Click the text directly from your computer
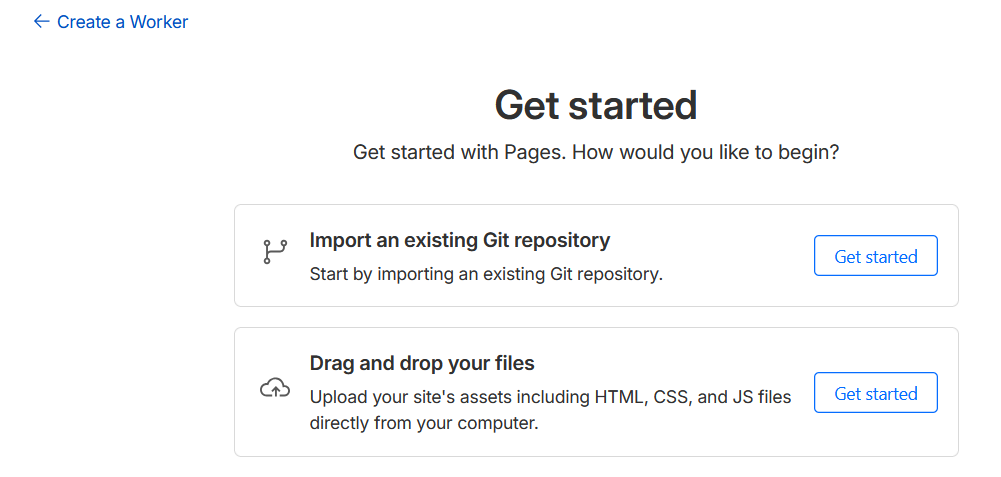The width and height of the screenshot is (1001, 477). tap(423, 423)
